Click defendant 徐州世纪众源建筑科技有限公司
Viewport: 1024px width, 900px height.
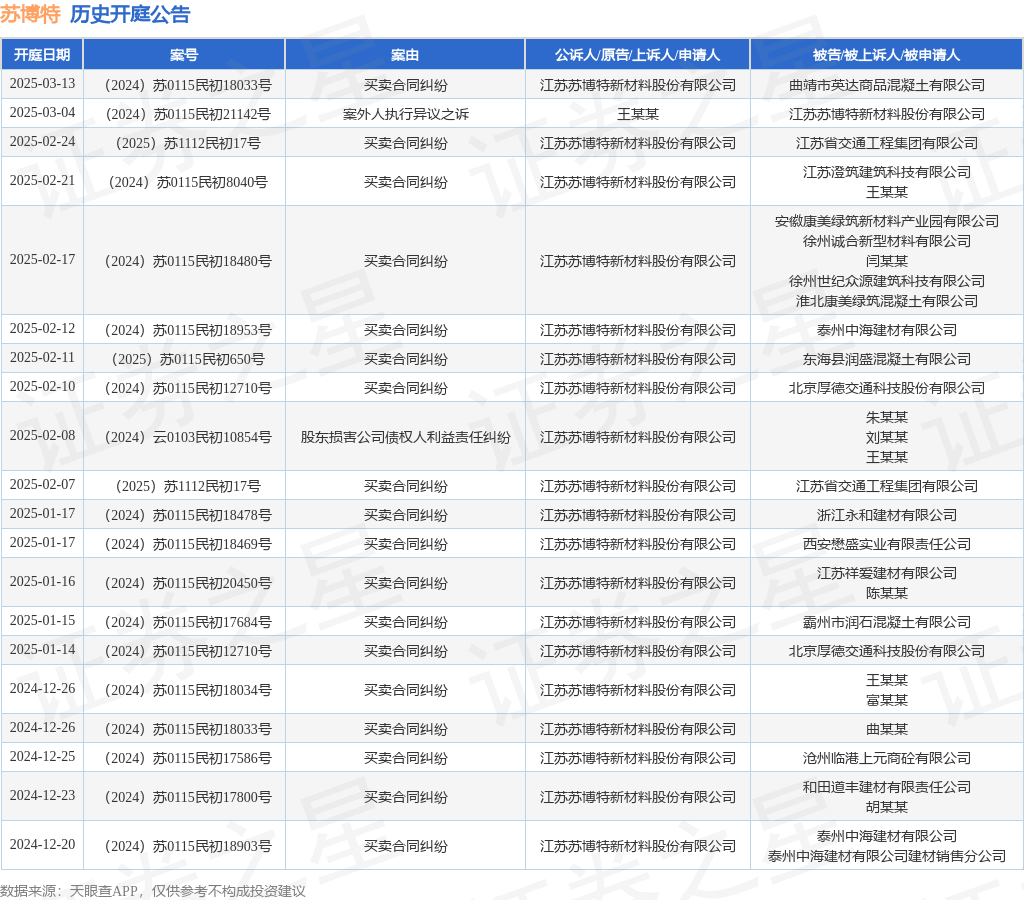[x=887, y=281]
